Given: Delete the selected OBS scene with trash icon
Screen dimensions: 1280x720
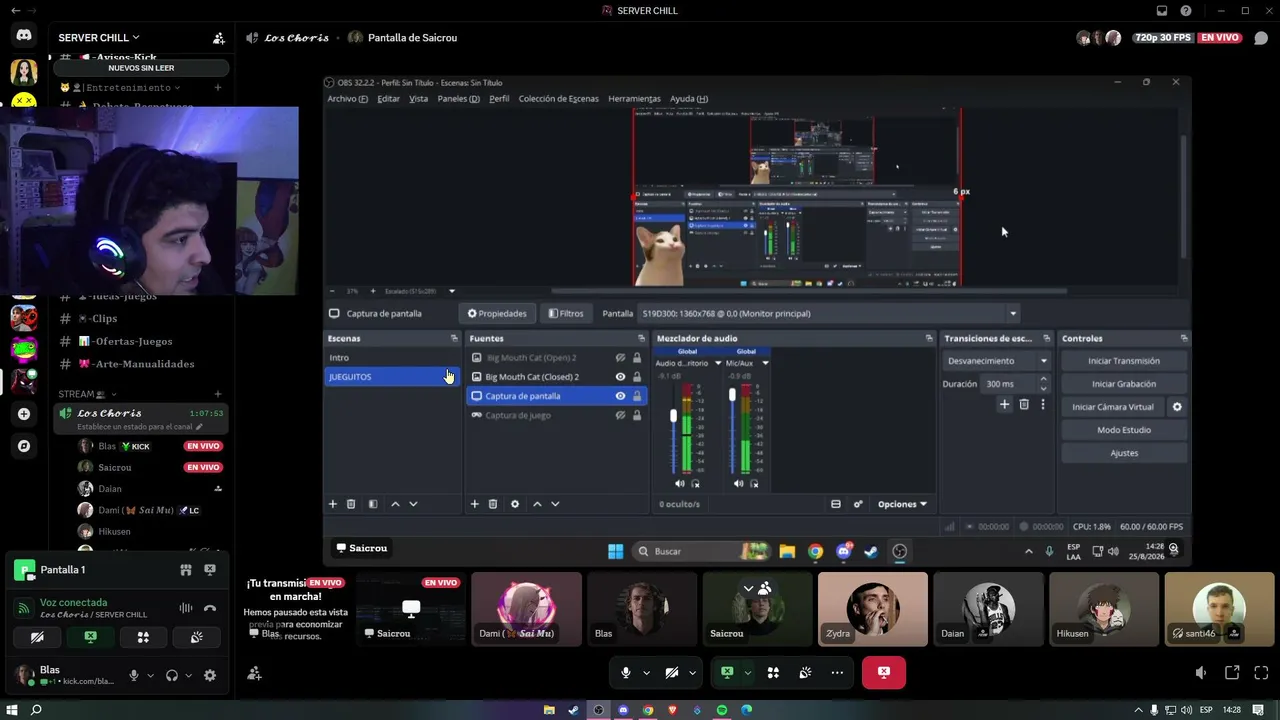Looking at the screenshot, I should pos(351,504).
